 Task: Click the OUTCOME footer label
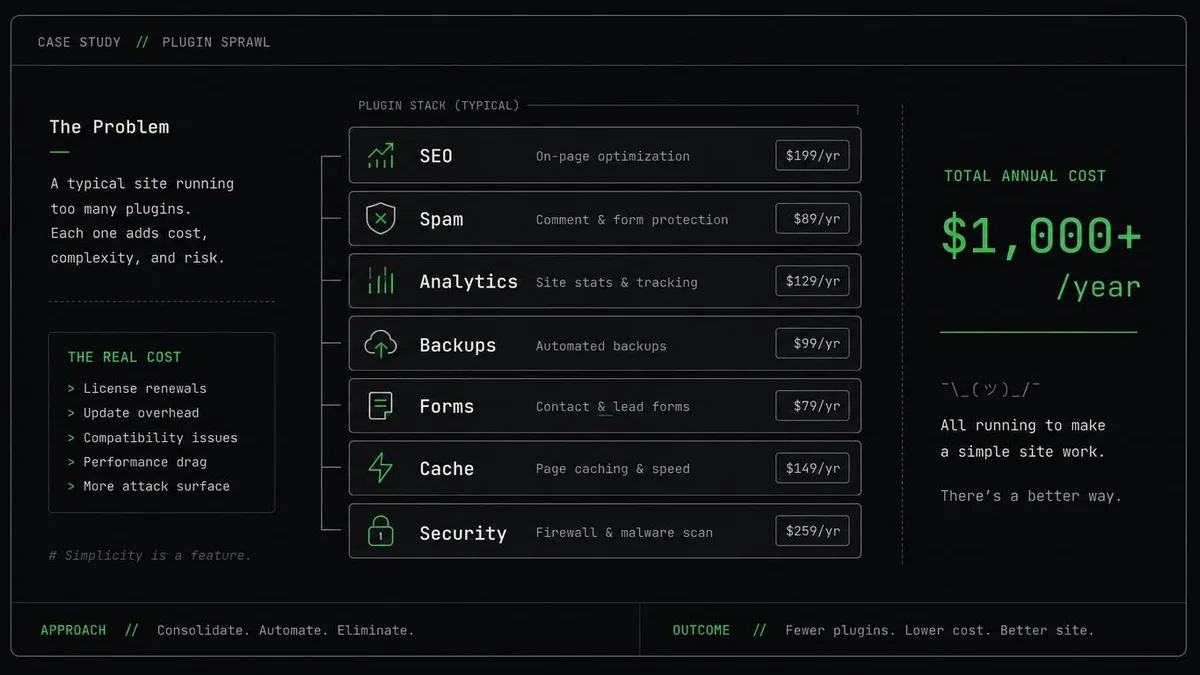pos(701,630)
